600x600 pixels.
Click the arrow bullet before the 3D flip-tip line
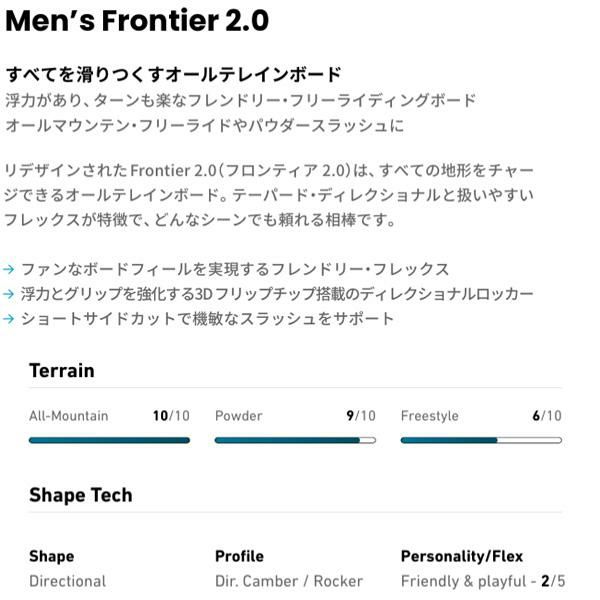pyautogui.click(x=10, y=294)
